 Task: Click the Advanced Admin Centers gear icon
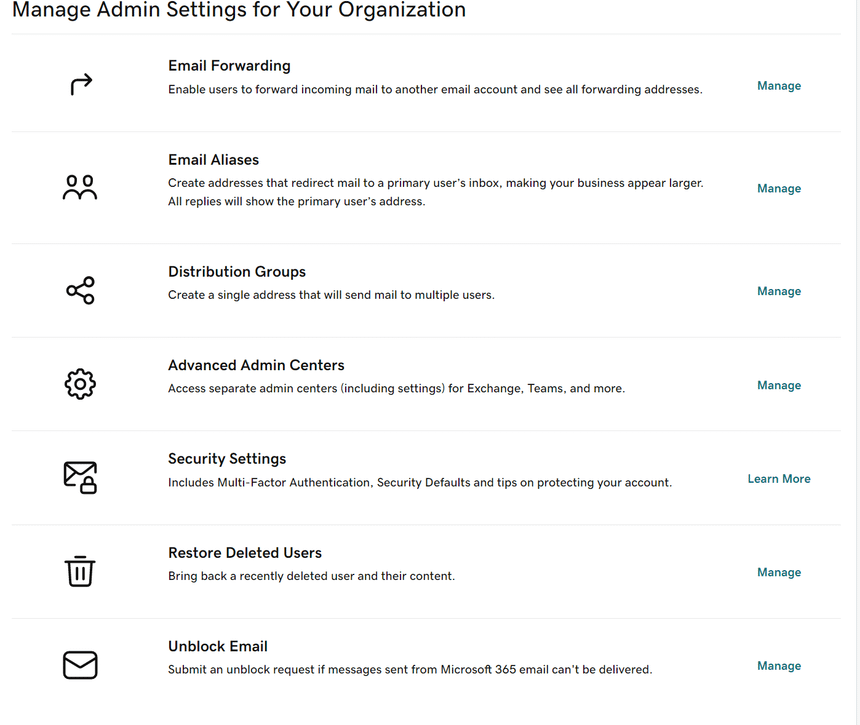pyautogui.click(x=80, y=384)
